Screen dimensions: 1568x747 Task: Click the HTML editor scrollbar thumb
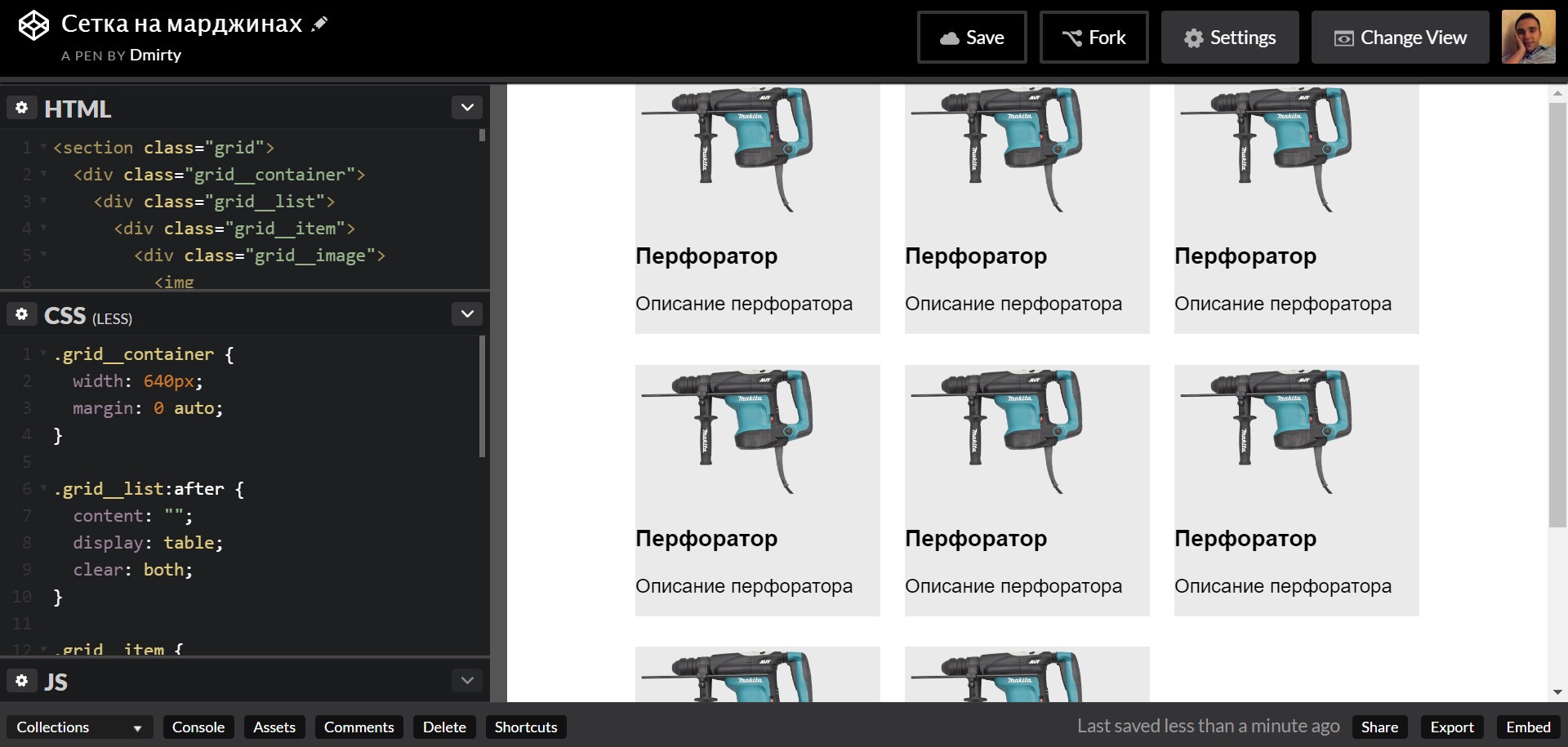pos(483,135)
